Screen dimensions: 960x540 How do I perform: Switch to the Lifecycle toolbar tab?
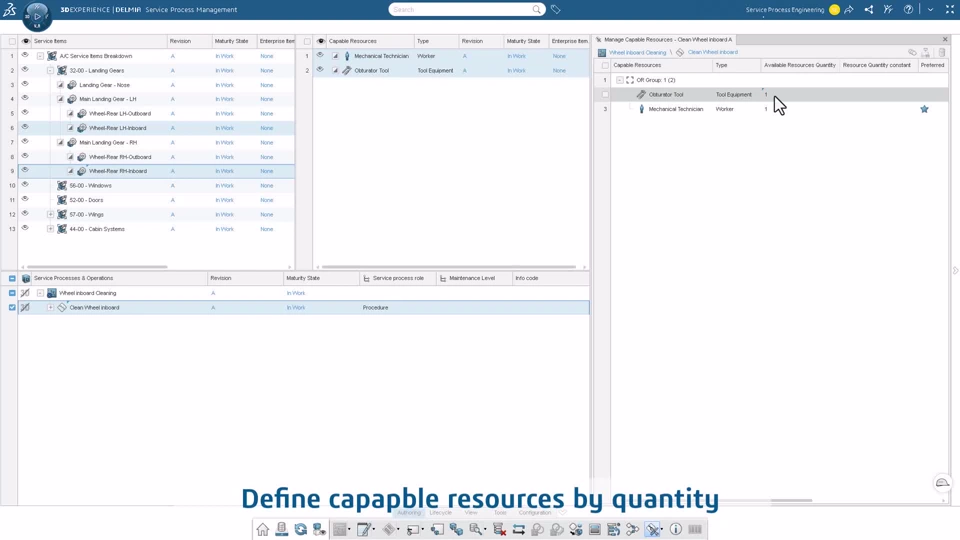[x=440, y=512]
